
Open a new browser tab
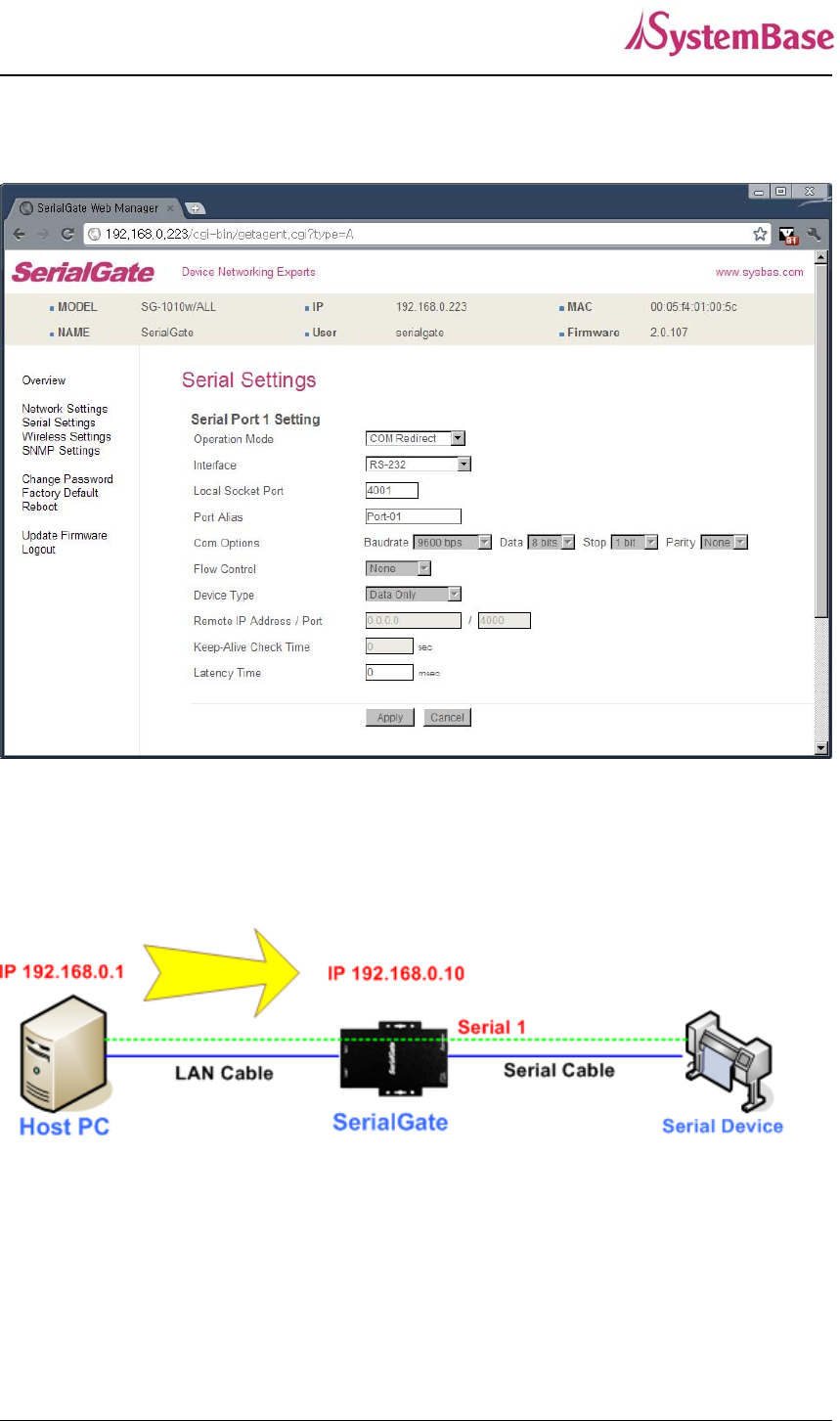click(195, 207)
